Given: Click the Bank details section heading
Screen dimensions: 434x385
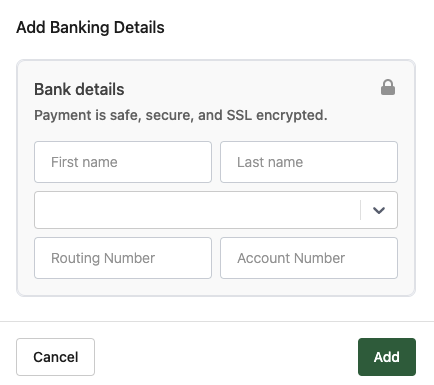Looking at the screenshot, I should (x=79, y=89).
